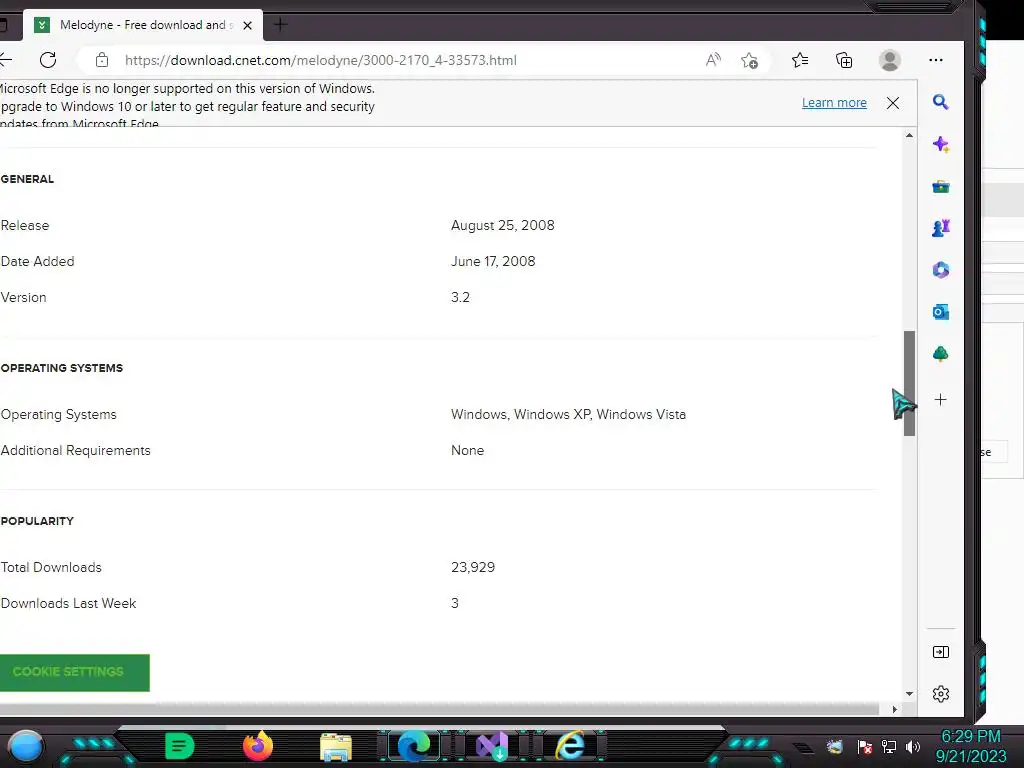1024x768 pixels.
Task: Click the scrollbar up arrow
Action: [909, 135]
